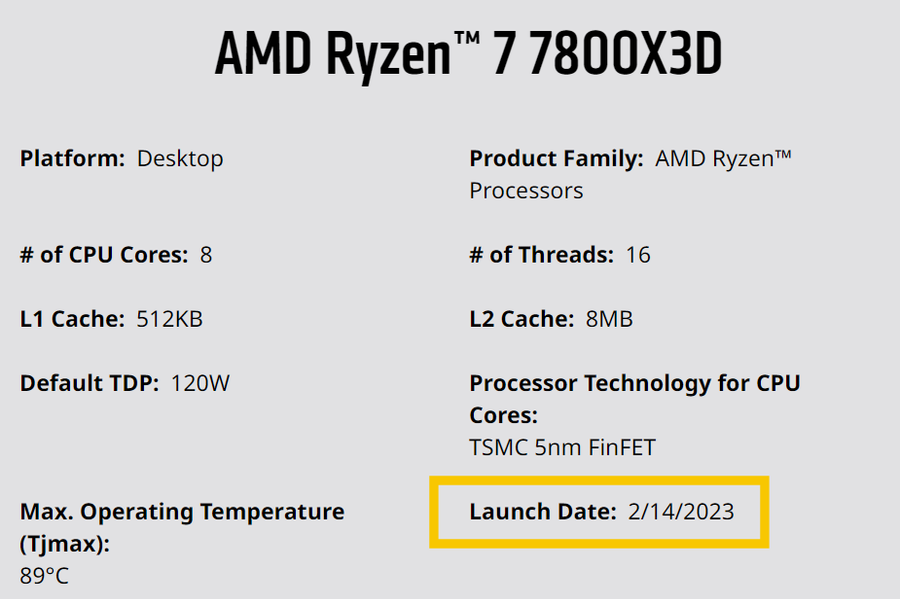Click the Default TDP label
The image size is (900, 599).
click(x=89, y=383)
